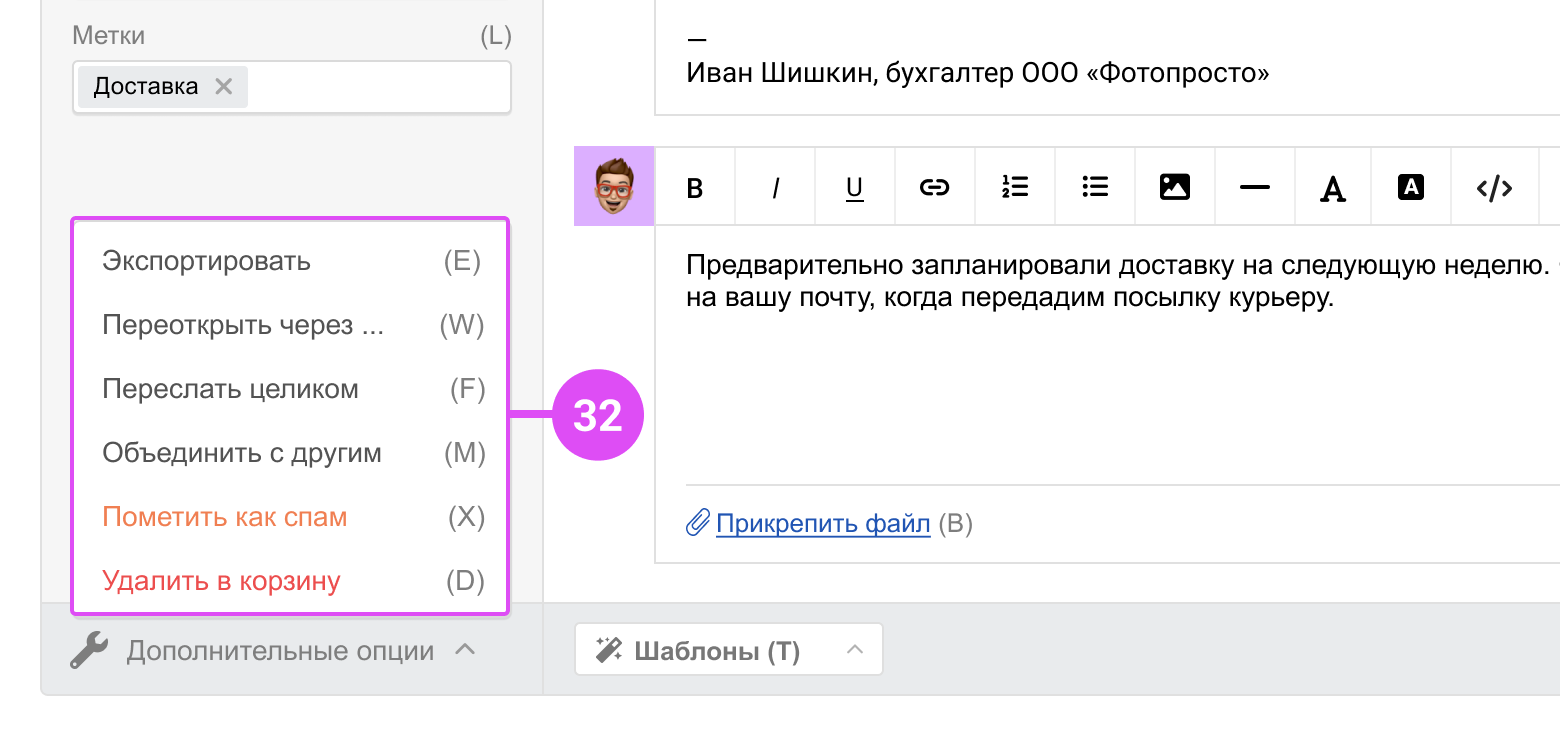This screenshot has width=1560, height=736.
Task: Select Переоткрыть через menu entry
Action: click(x=291, y=326)
